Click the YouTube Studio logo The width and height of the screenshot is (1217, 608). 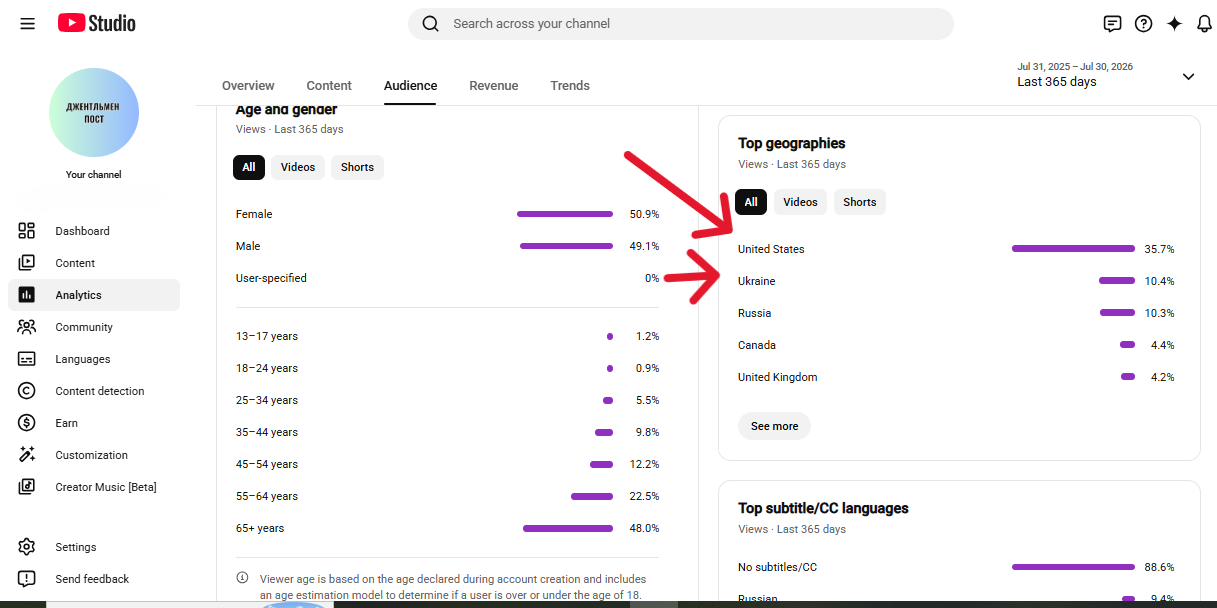(x=97, y=23)
